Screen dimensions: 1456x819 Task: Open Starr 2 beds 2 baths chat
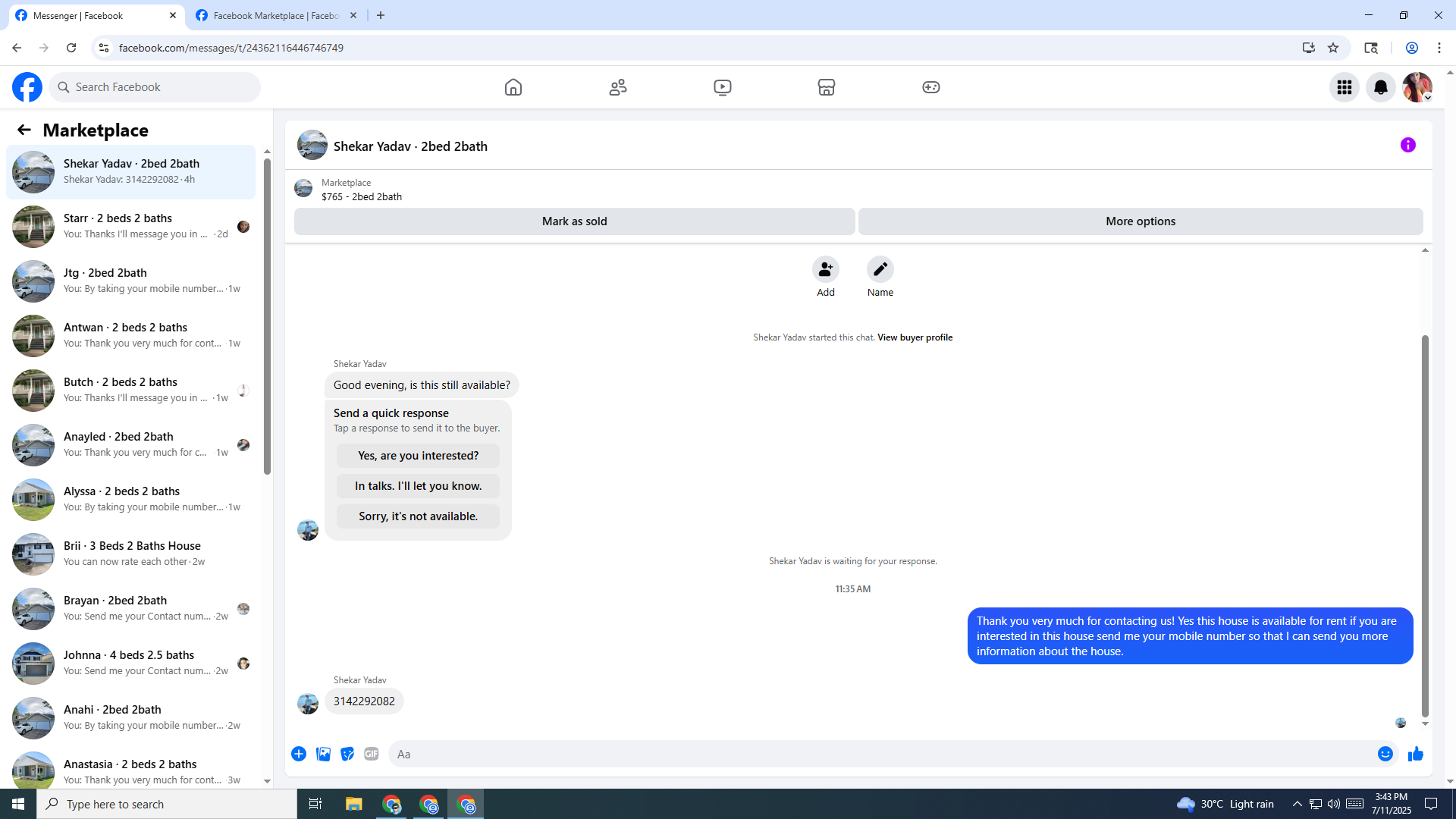click(x=131, y=227)
